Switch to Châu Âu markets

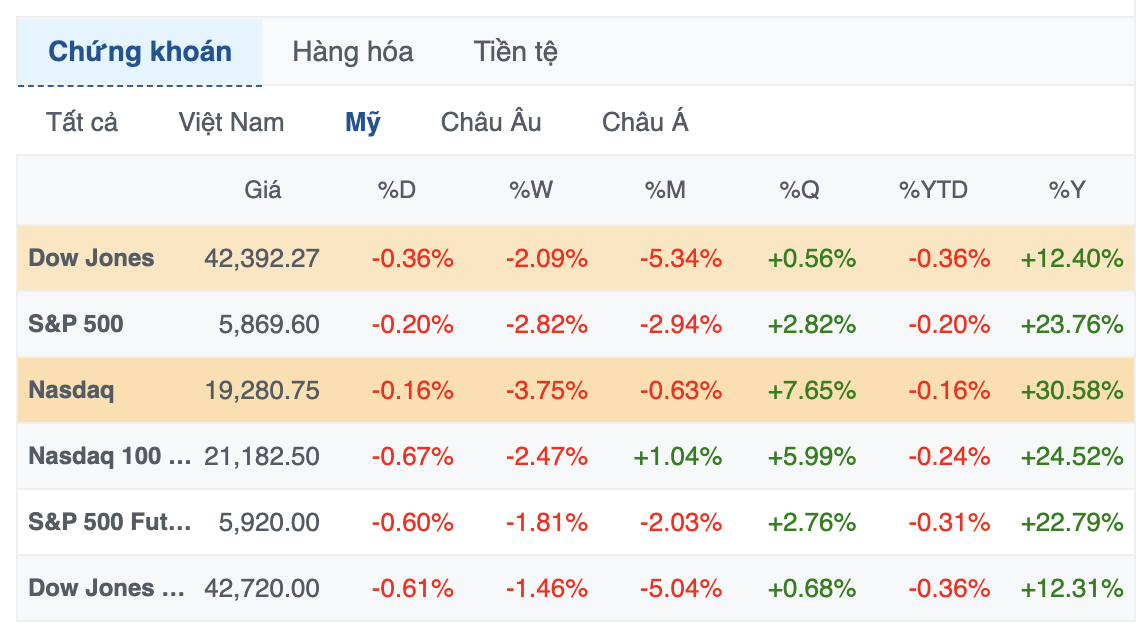(x=491, y=123)
